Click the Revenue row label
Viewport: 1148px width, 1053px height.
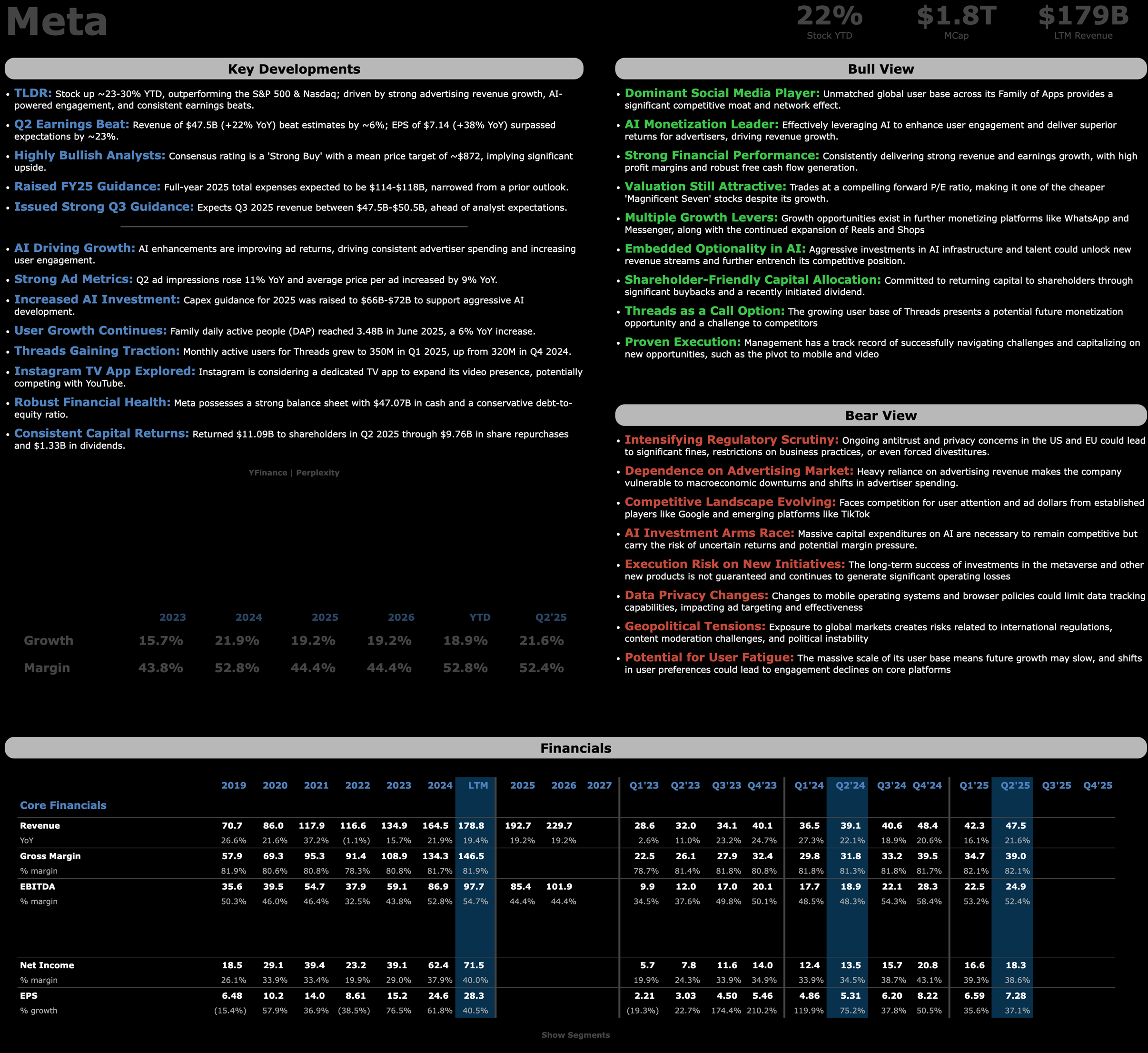[x=40, y=825]
